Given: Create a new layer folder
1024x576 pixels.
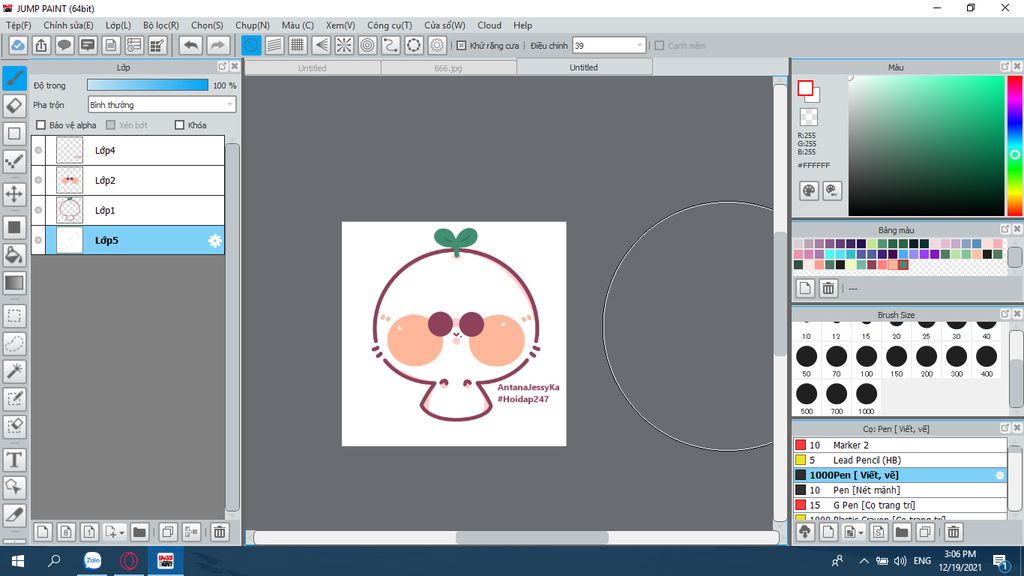Looking at the screenshot, I should coord(139,532).
